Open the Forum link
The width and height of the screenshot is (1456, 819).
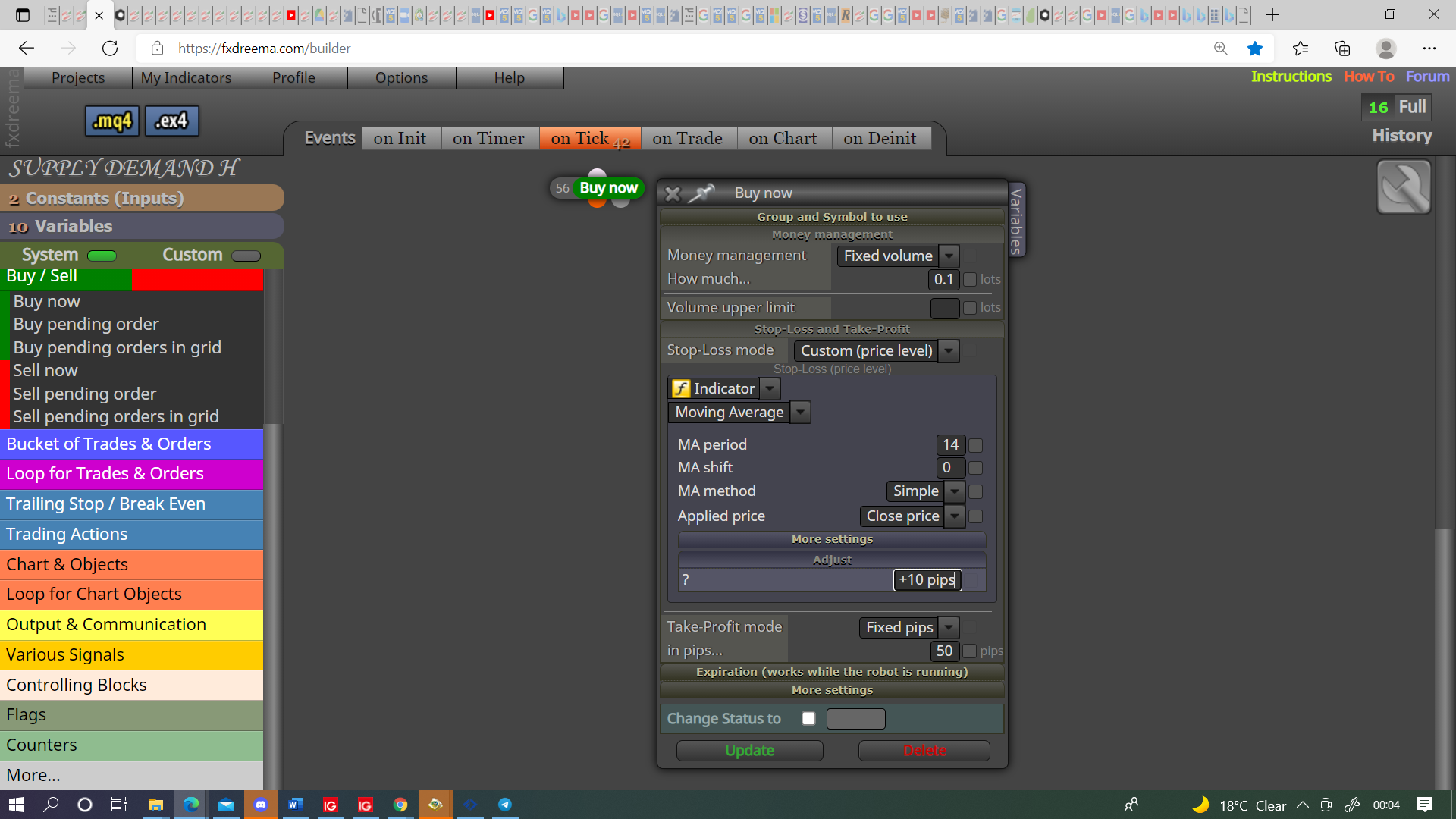coord(1427,77)
